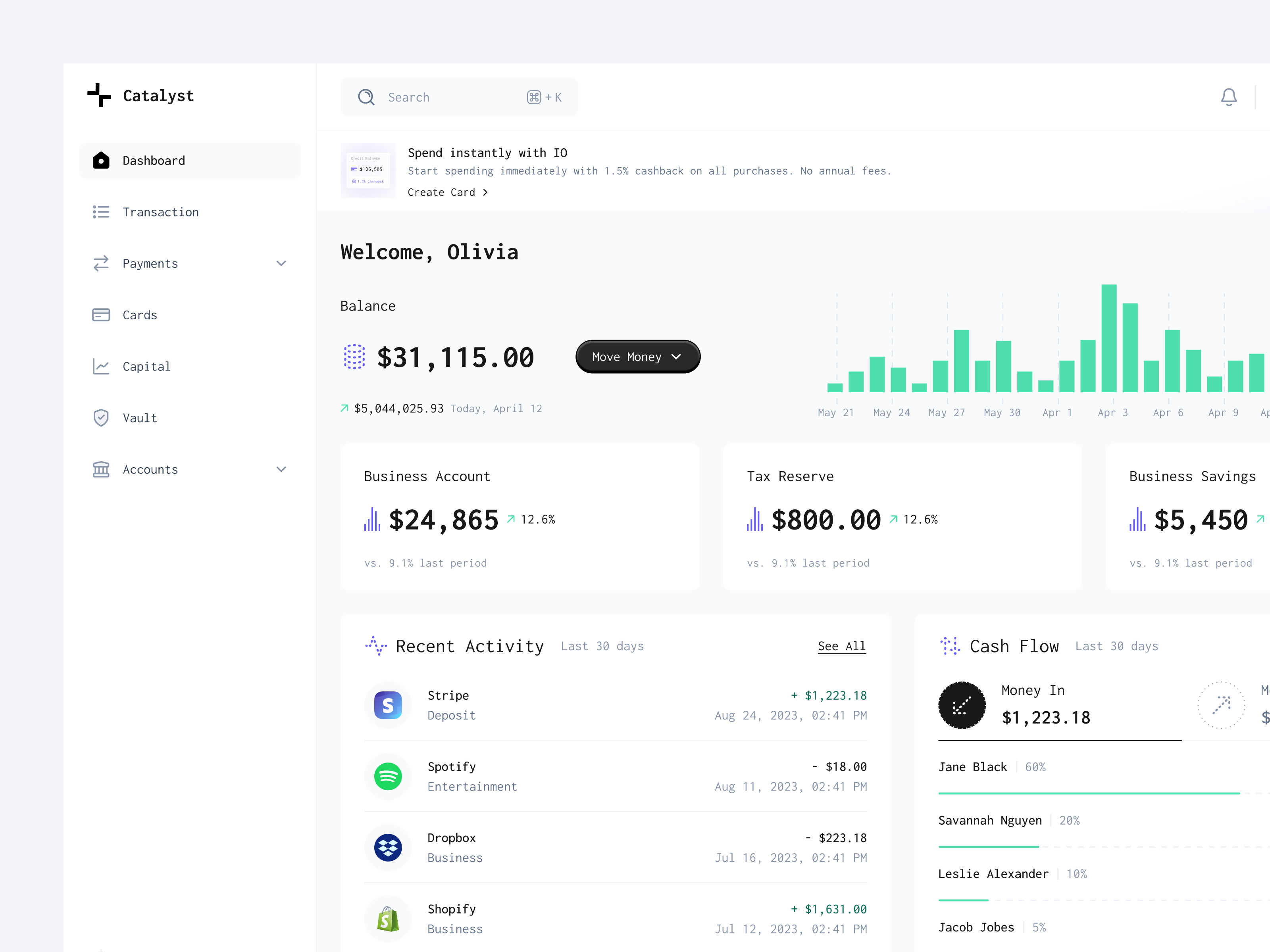The image size is (1270, 952).
Task: Click the Shopify + $1,631.00 amount
Action: point(829,909)
